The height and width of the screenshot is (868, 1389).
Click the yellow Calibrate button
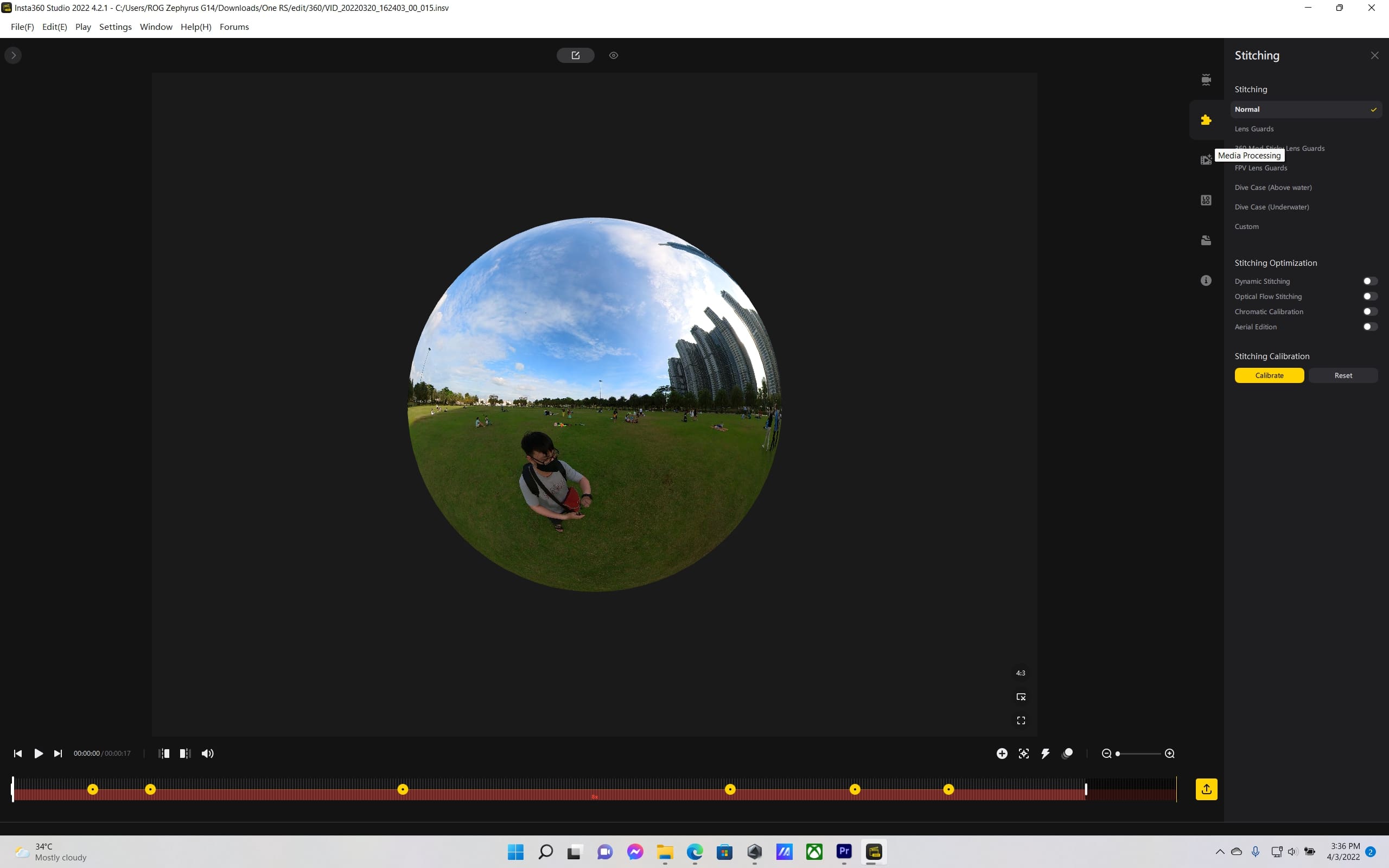[1269, 375]
